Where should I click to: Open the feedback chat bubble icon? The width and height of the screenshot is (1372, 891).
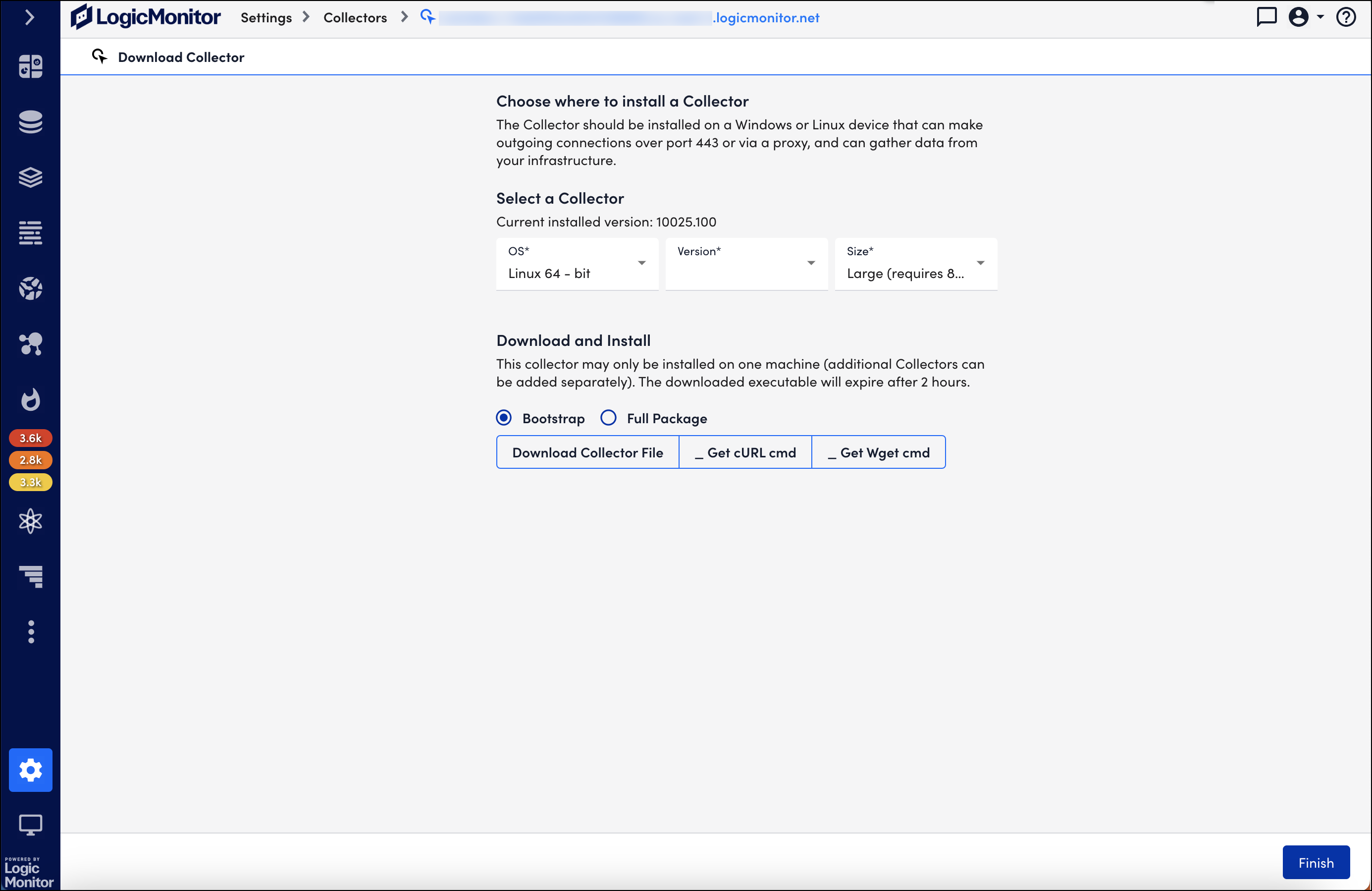point(1266,17)
